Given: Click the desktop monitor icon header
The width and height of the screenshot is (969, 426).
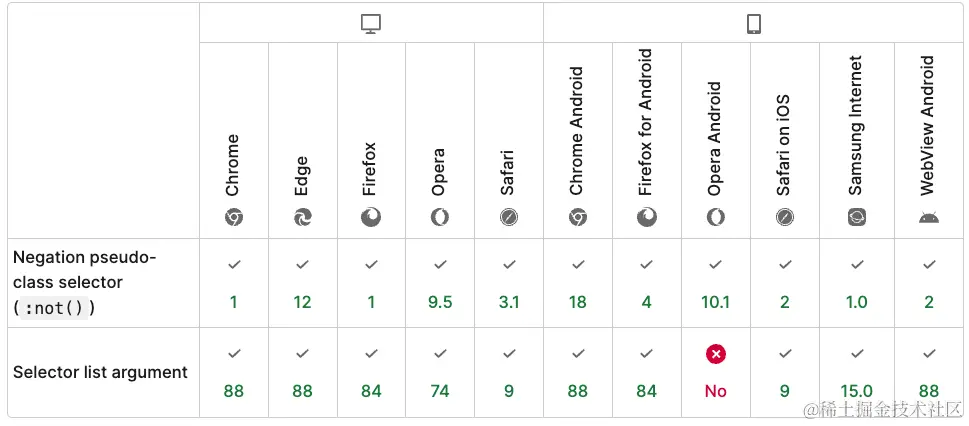Looking at the screenshot, I should (371, 24).
